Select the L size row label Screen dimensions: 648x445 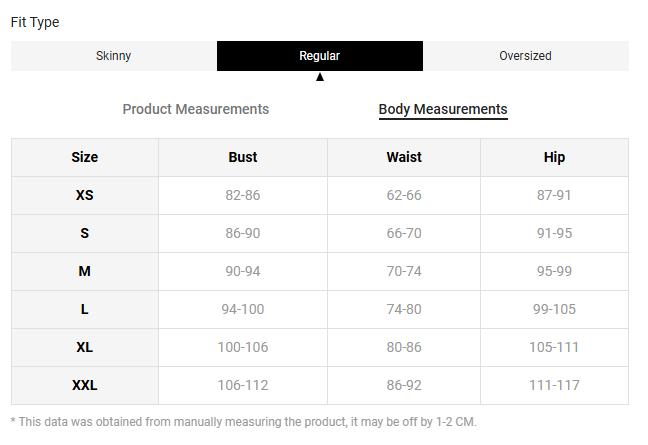(85, 309)
